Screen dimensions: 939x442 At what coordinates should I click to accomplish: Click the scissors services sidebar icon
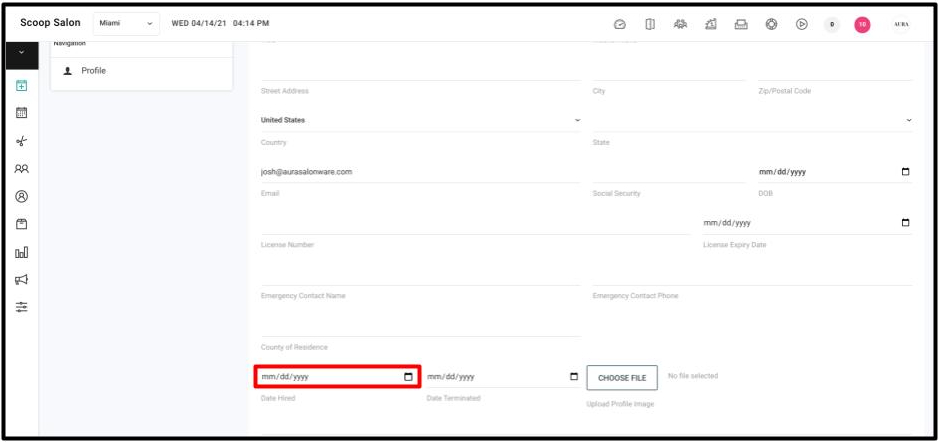[22, 141]
